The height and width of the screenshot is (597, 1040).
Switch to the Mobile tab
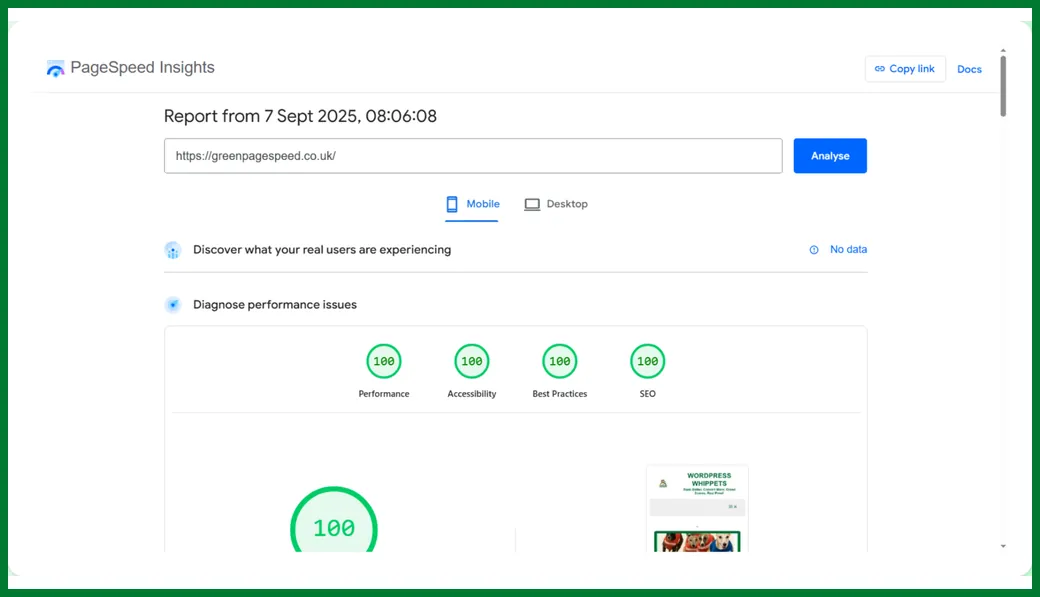tap(472, 204)
